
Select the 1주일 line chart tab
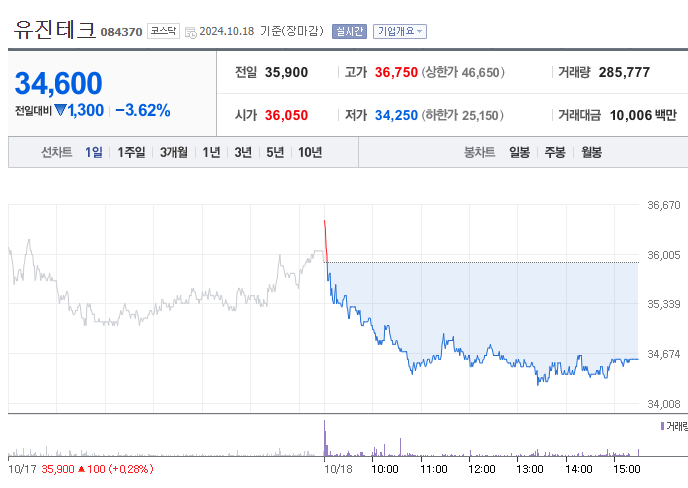click(131, 152)
